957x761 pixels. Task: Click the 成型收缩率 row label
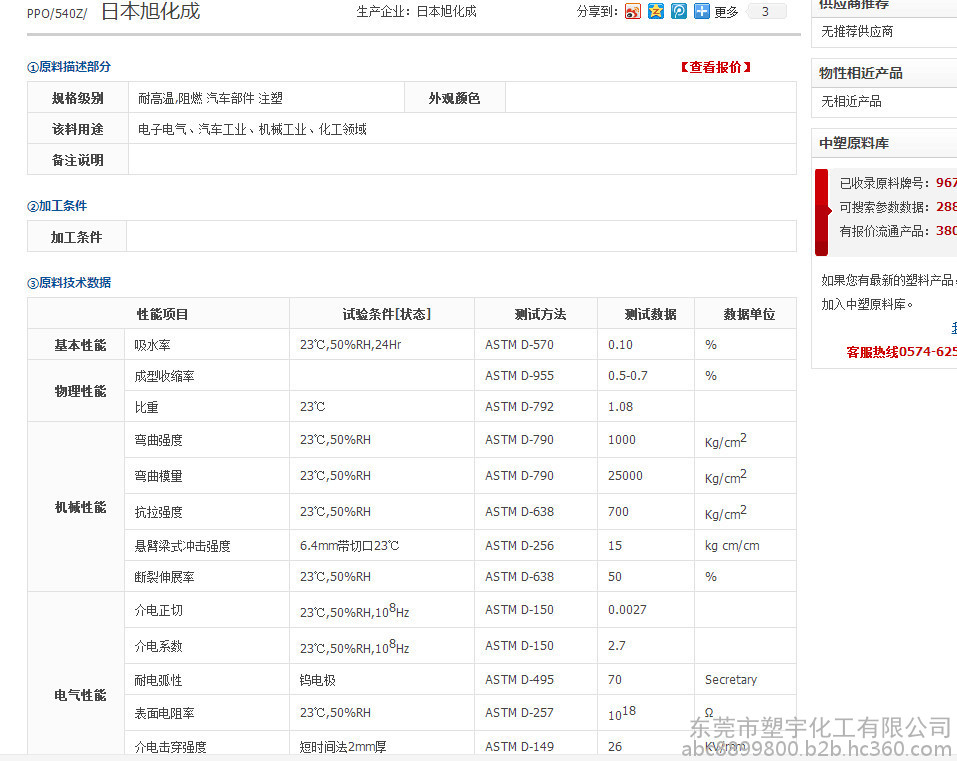point(164,376)
